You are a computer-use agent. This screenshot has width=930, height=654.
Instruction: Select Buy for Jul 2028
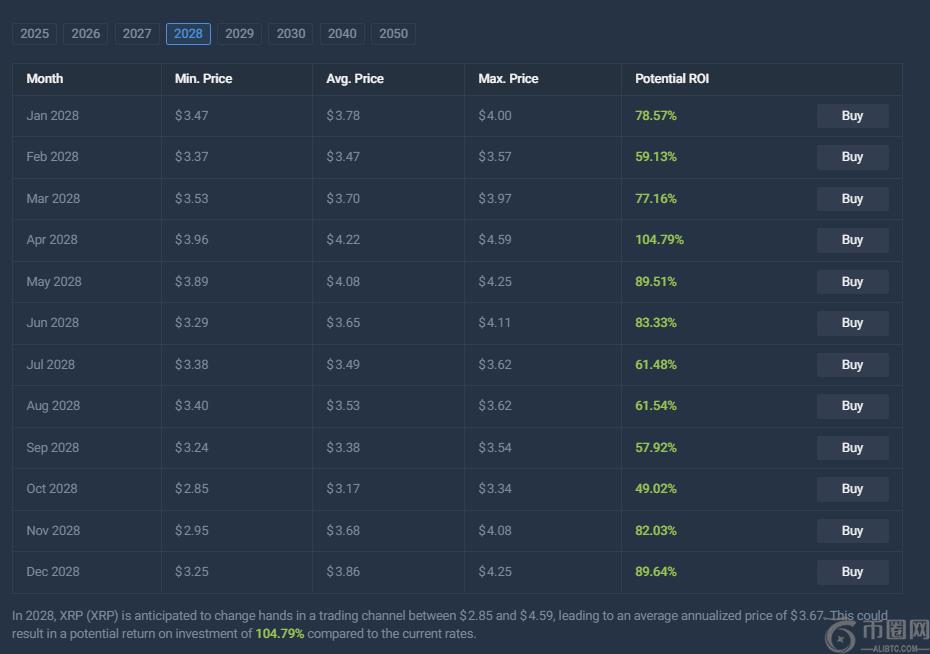(x=852, y=365)
